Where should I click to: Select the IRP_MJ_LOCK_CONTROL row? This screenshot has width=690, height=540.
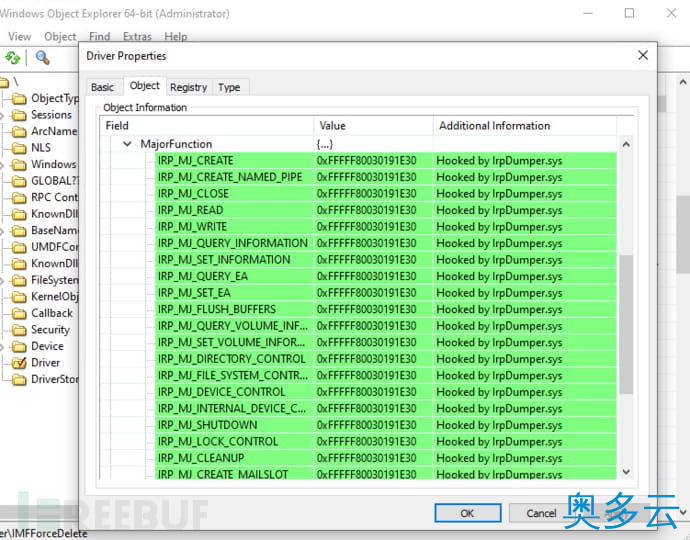pyautogui.click(x=385, y=441)
